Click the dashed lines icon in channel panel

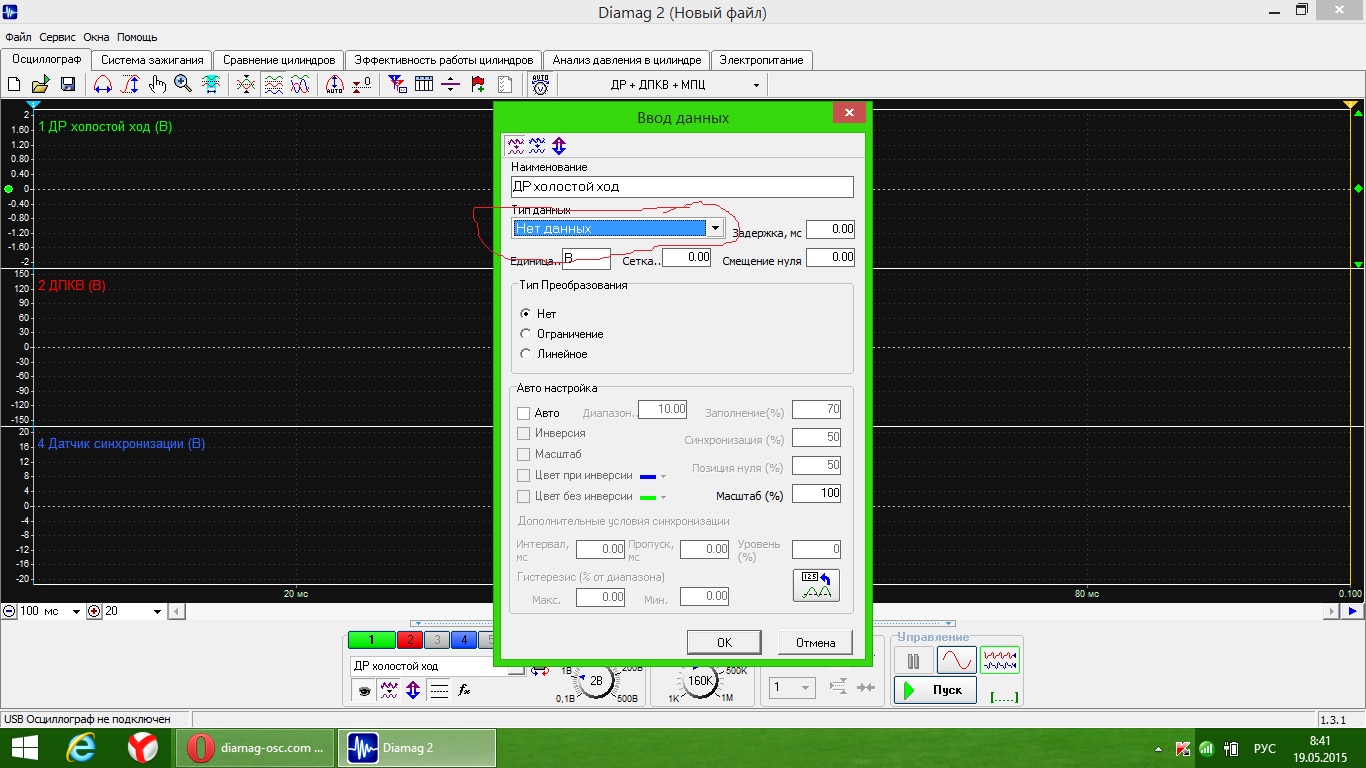pyautogui.click(x=438, y=689)
